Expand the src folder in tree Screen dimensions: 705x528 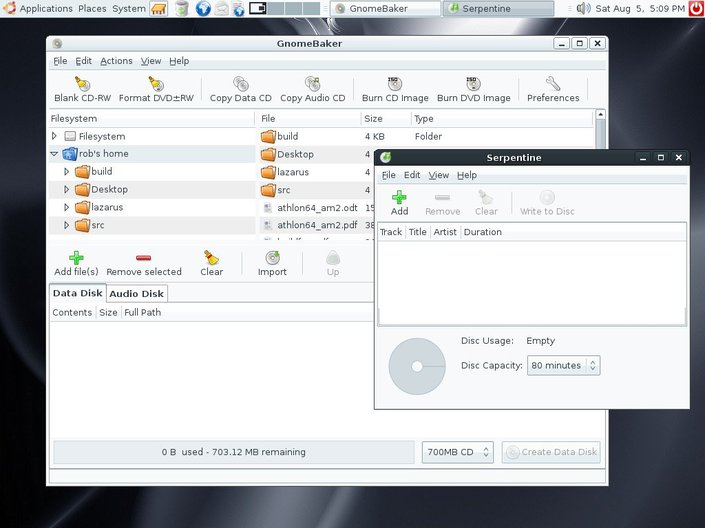coord(66,225)
